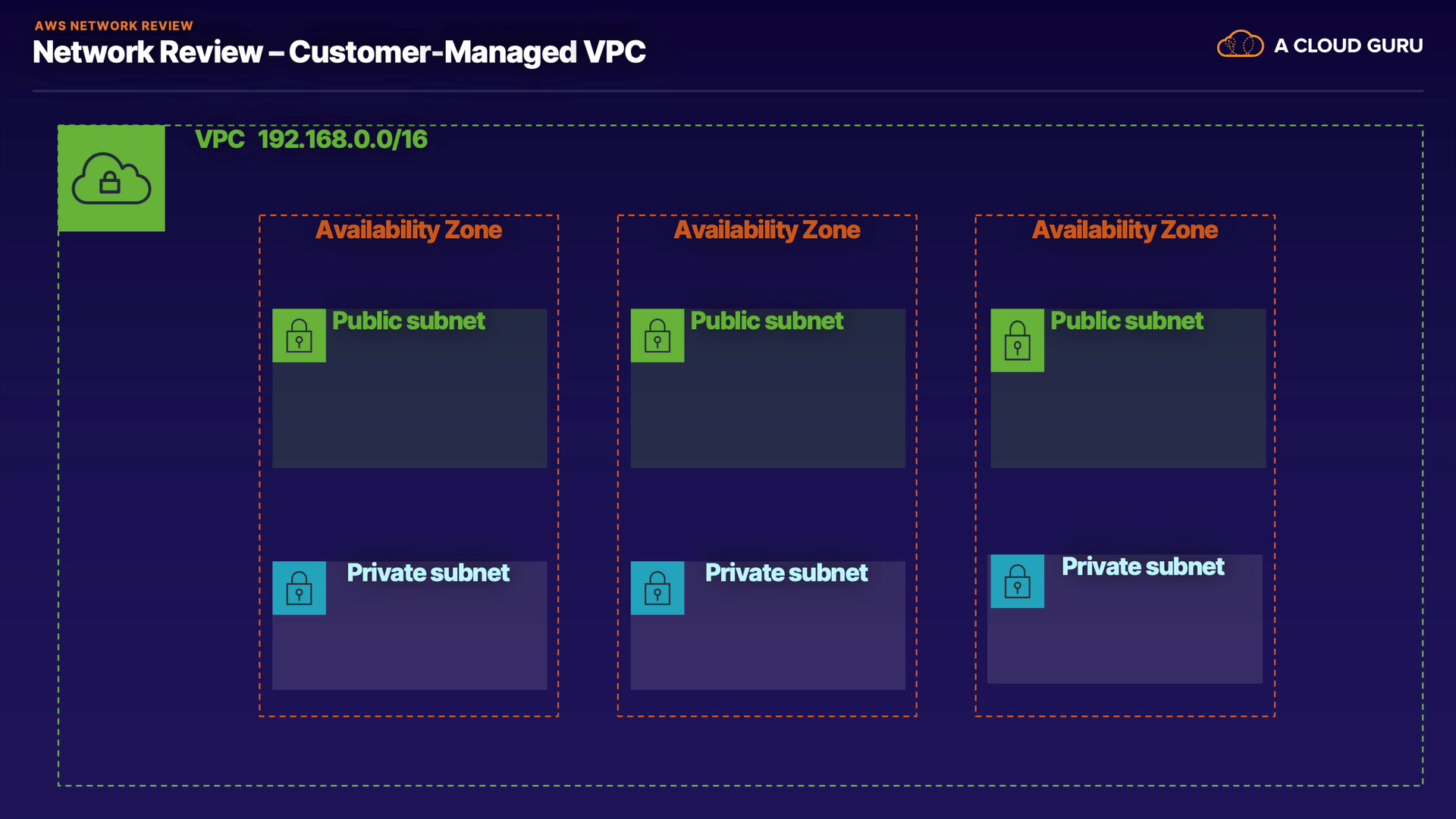Click the A CLOUD GURU brand text
This screenshot has width=1456, height=819.
pos(1348,45)
